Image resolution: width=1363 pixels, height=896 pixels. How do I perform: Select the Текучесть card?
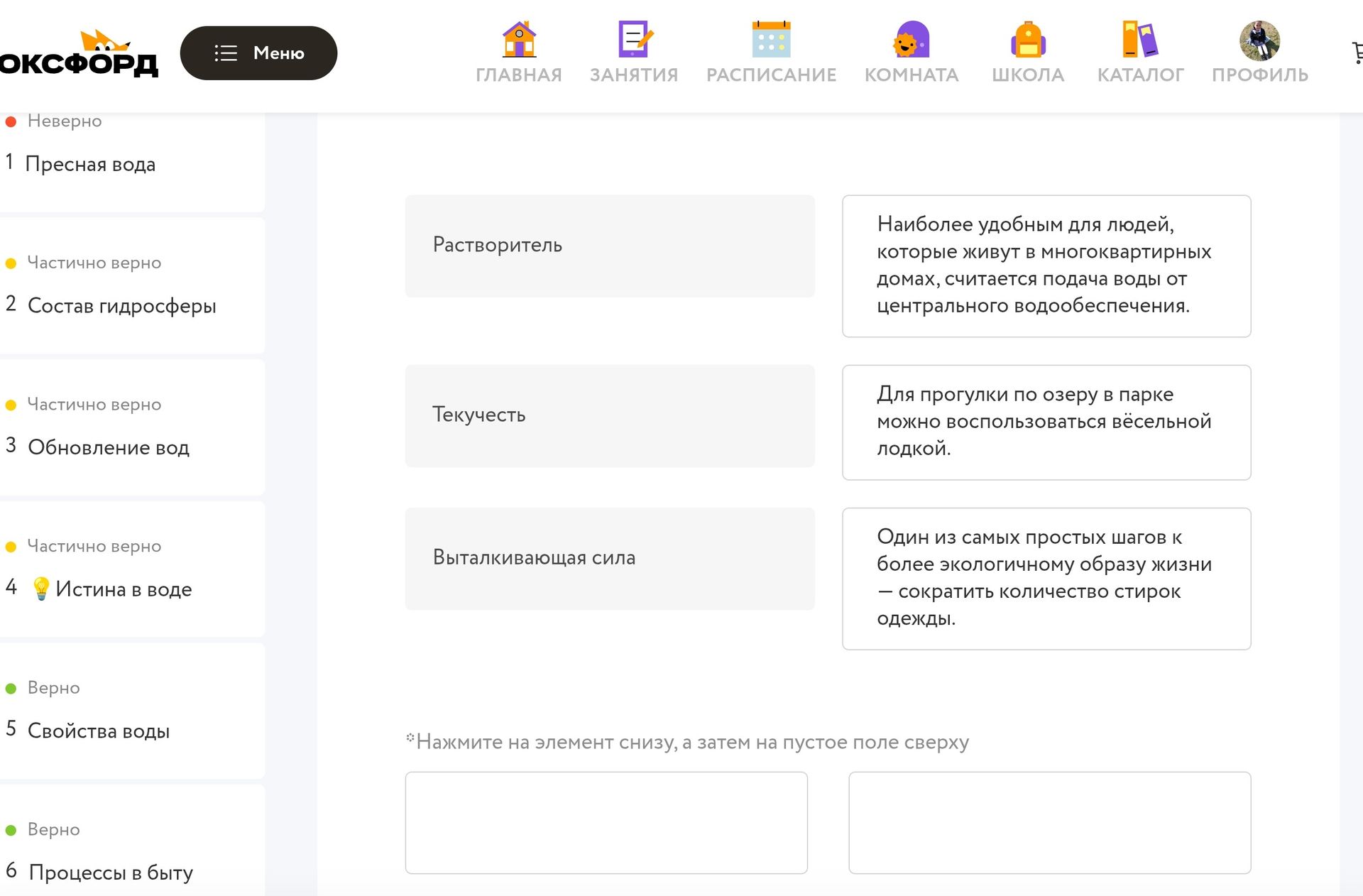pyautogui.click(x=610, y=416)
